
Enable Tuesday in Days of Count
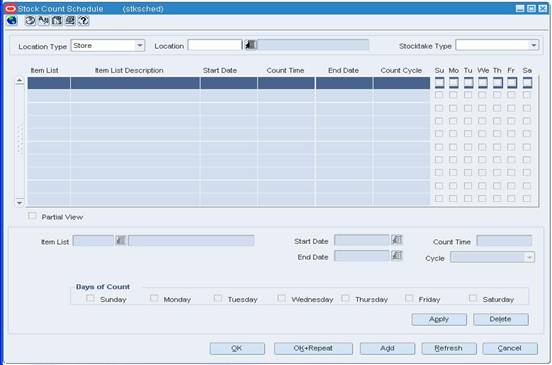click(218, 298)
